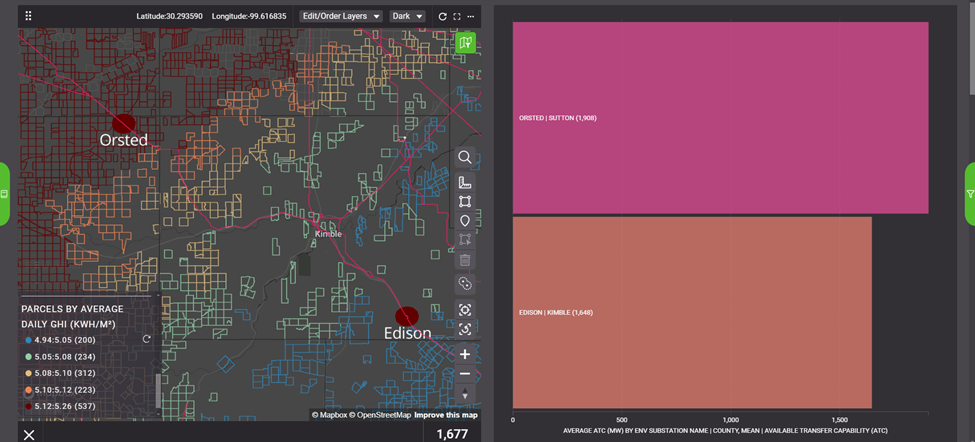Open the three-dot more options menu
Screen dimensions: 975x442
pos(471,17)
